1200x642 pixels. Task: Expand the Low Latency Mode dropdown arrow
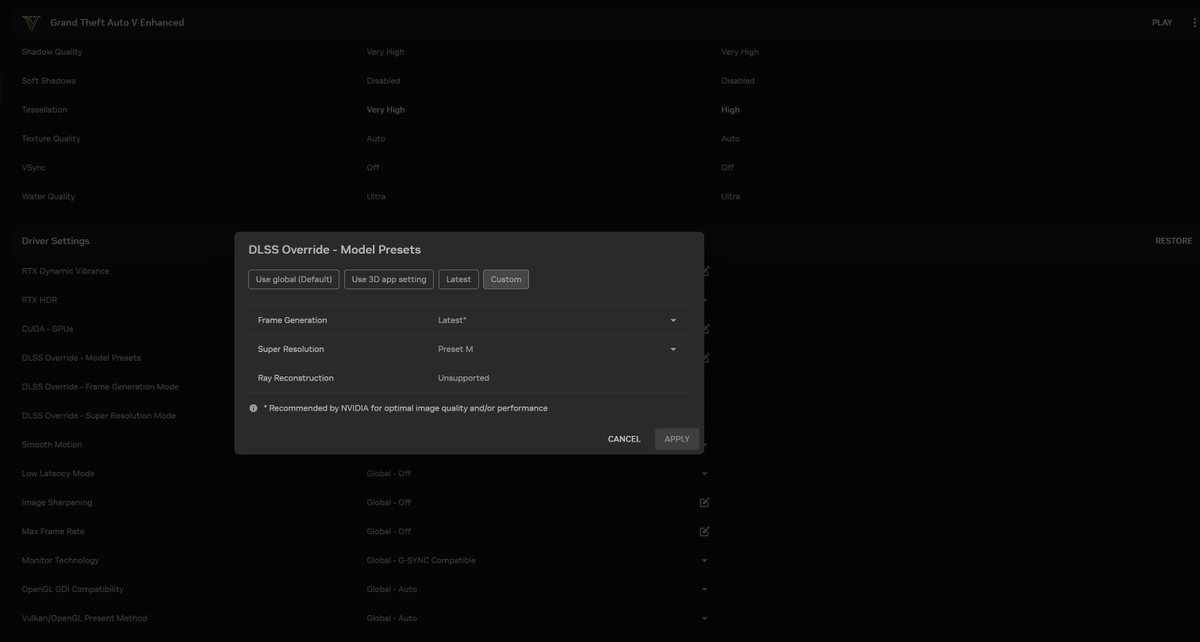tap(704, 473)
